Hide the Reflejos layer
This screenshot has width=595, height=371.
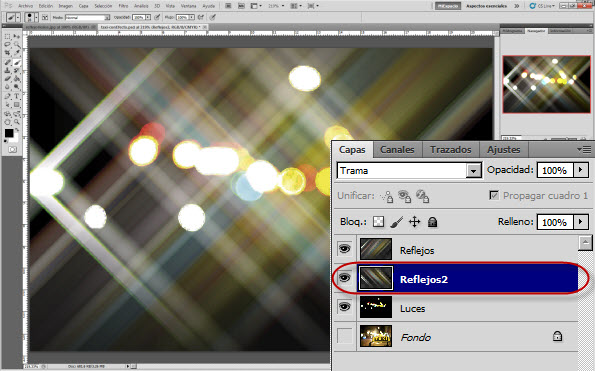click(345, 249)
